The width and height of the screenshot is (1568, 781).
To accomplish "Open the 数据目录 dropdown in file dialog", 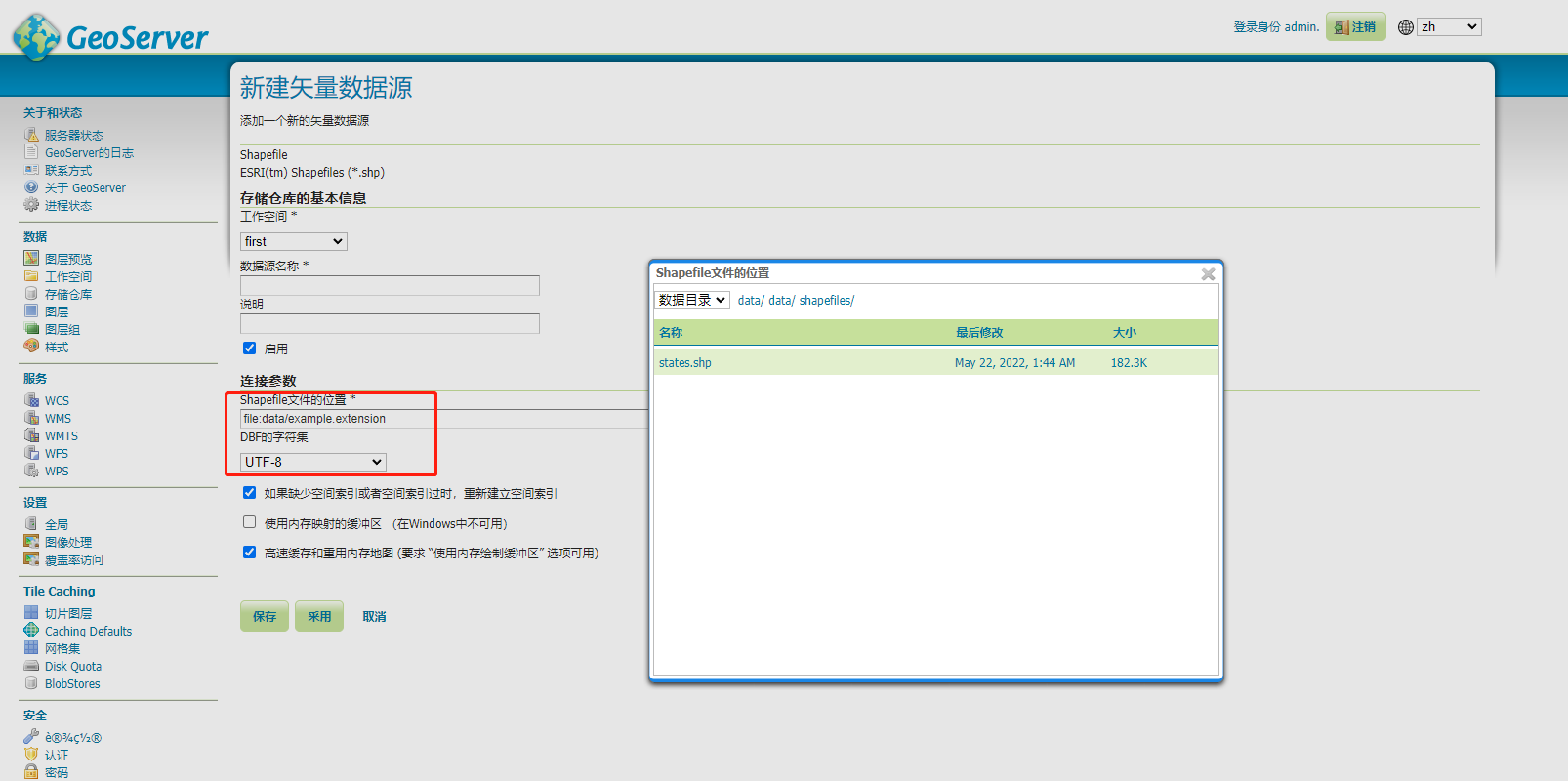I will tap(692, 300).
